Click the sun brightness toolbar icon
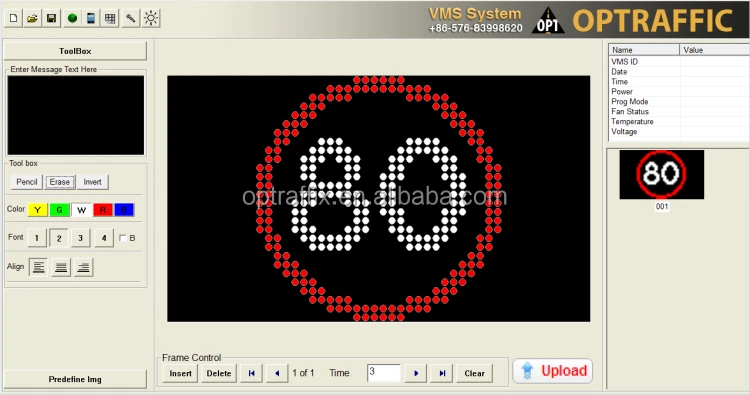The height and width of the screenshot is (395, 750). (151, 19)
